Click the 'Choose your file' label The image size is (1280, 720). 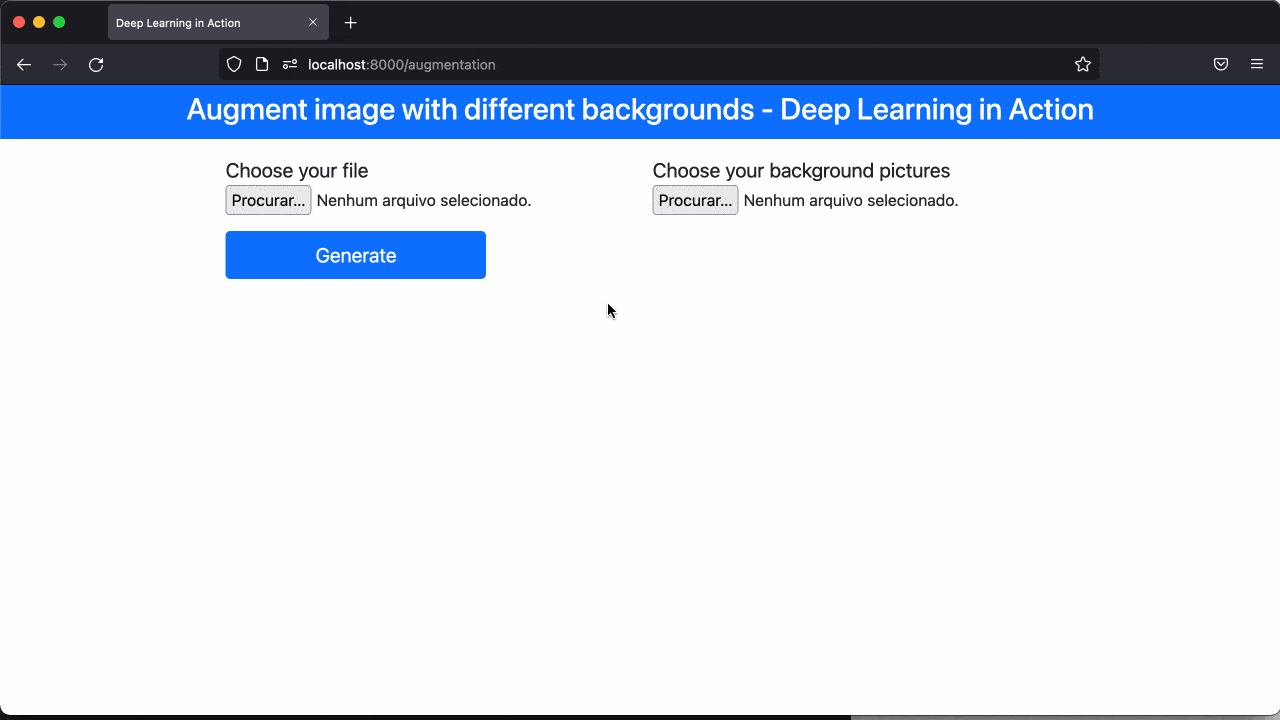point(297,171)
